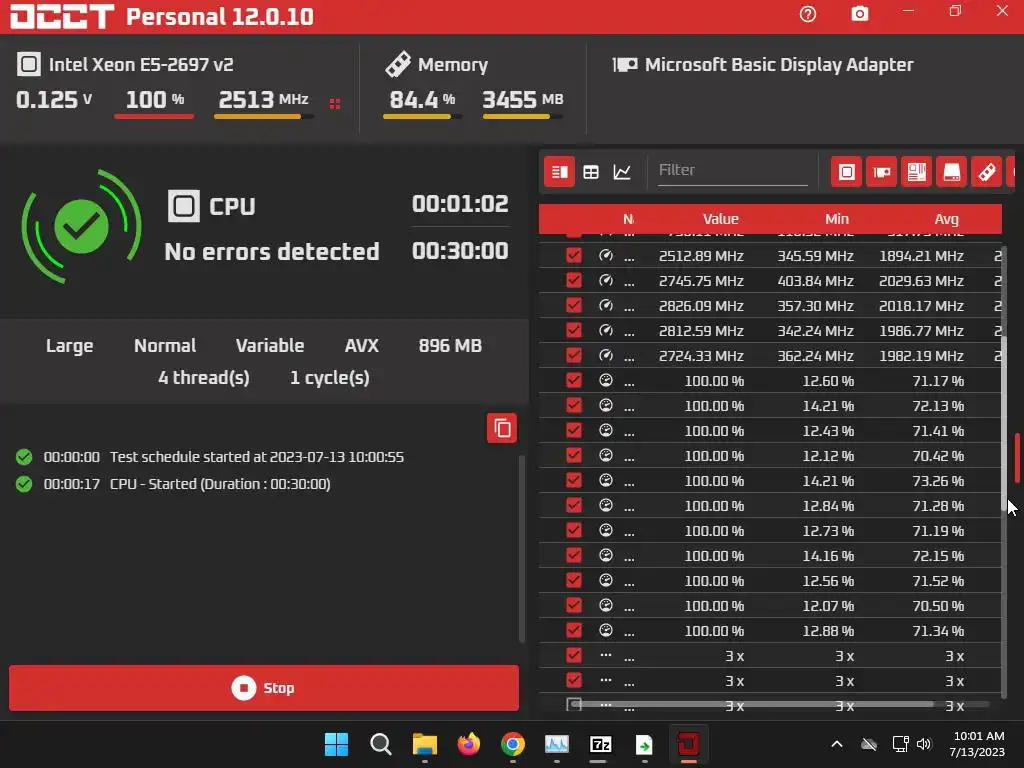Uncheck the 2724.33 MHz sensor row
The height and width of the screenshot is (768, 1024).
[573, 356]
